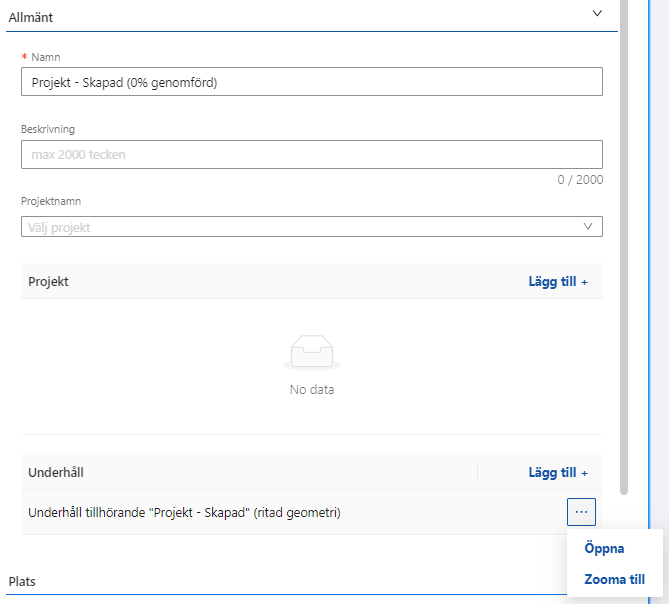Viewport: 669px width, 604px height.
Task: Focus the Beskrivning description field
Action: pos(311,154)
